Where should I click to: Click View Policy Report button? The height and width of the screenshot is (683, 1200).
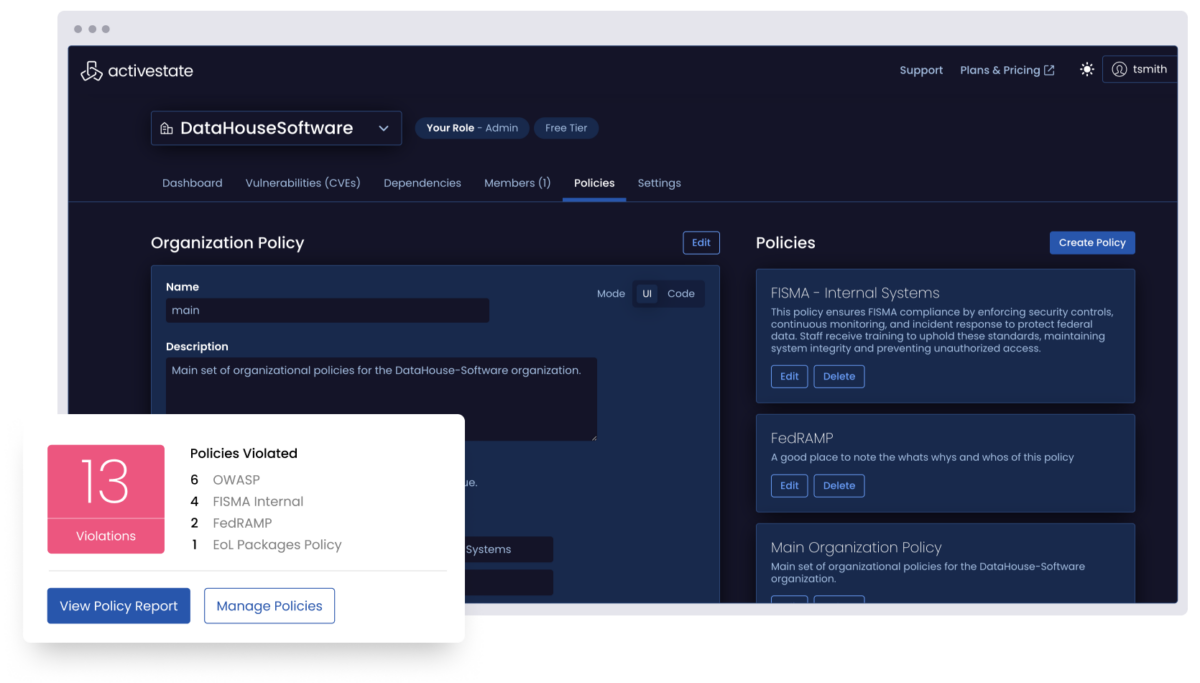(118, 606)
